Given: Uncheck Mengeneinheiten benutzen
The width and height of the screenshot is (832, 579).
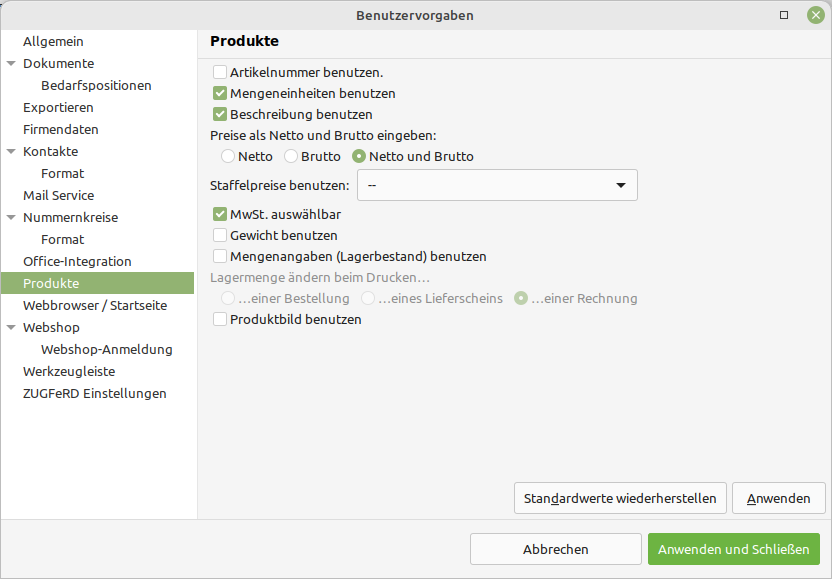Looking at the screenshot, I should click(x=220, y=93).
